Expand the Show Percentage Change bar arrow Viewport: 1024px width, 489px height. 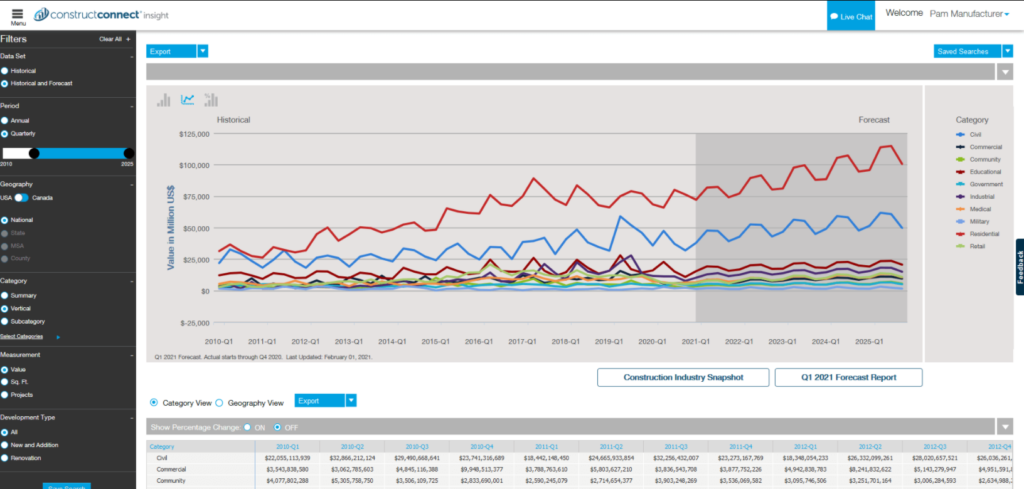[x=1005, y=427]
